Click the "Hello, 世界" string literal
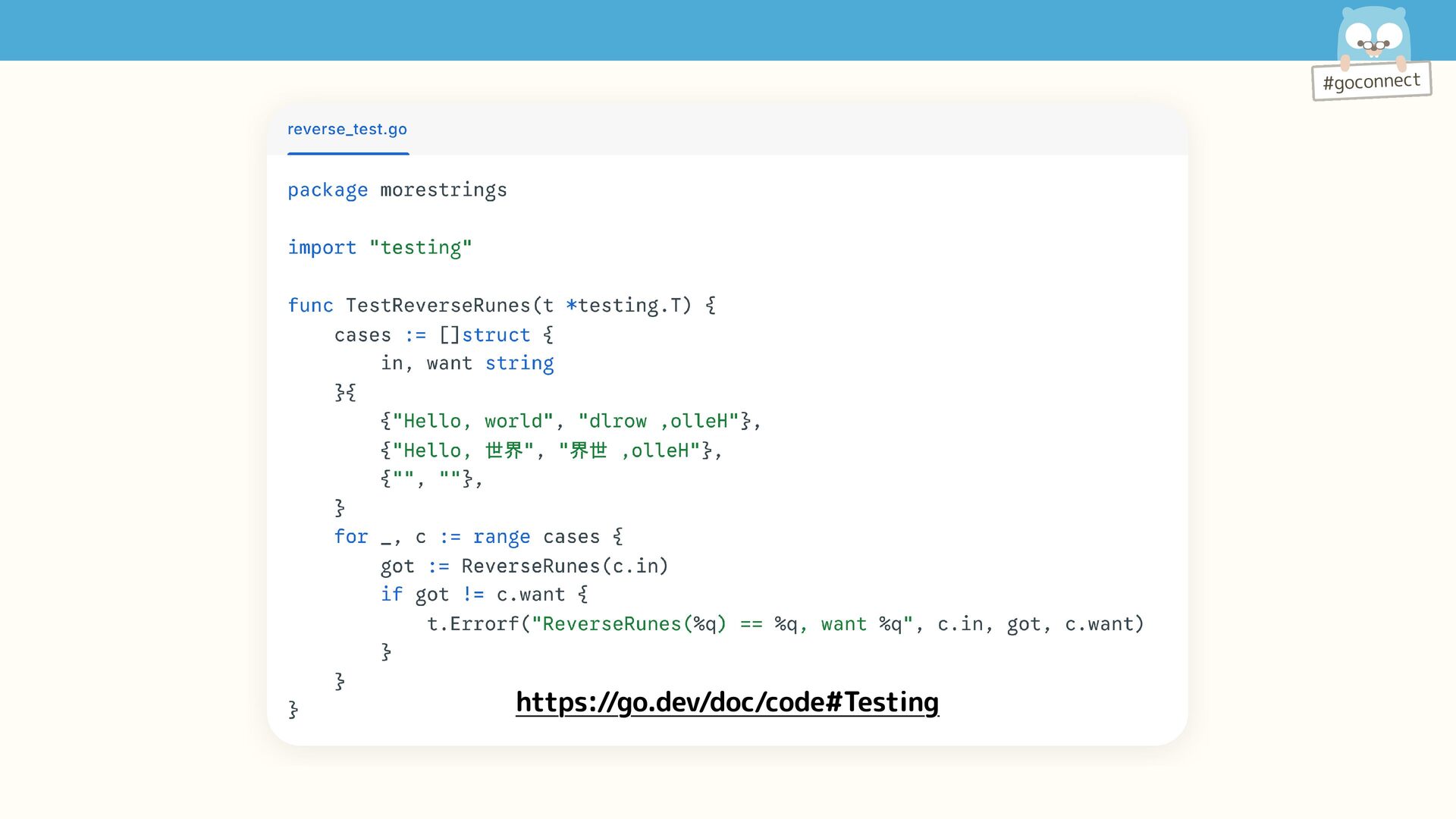Image resolution: width=1456 pixels, height=819 pixels. [x=463, y=451]
